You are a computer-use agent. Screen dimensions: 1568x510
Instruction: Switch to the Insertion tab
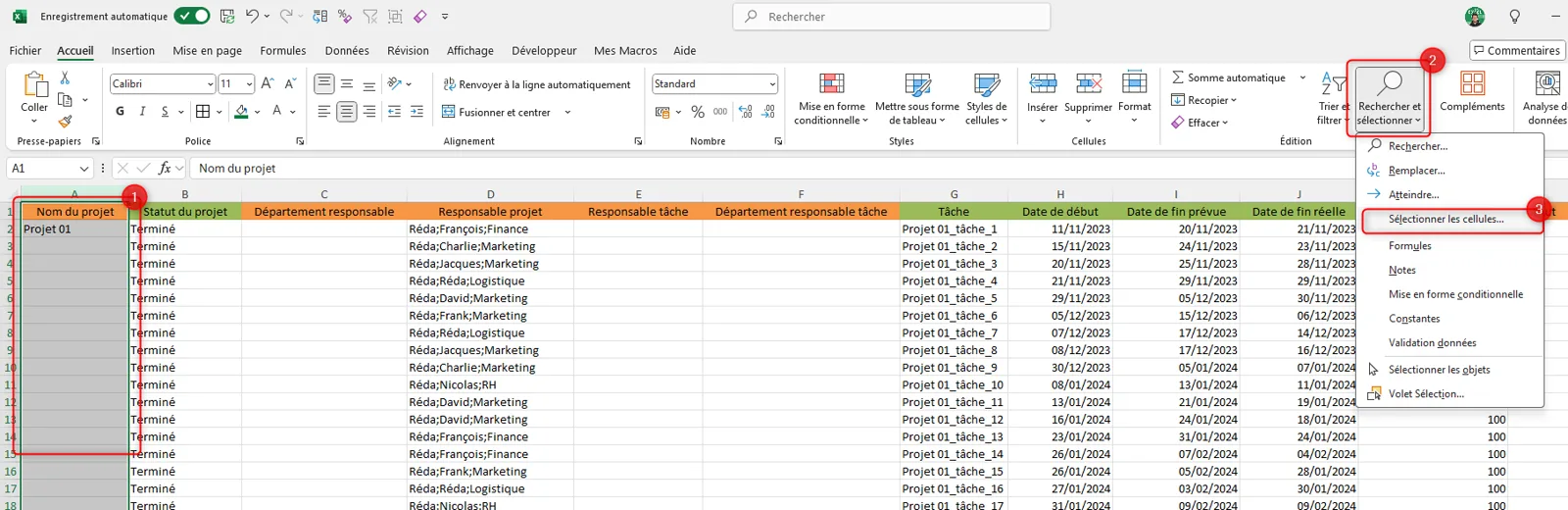(132, 51)
